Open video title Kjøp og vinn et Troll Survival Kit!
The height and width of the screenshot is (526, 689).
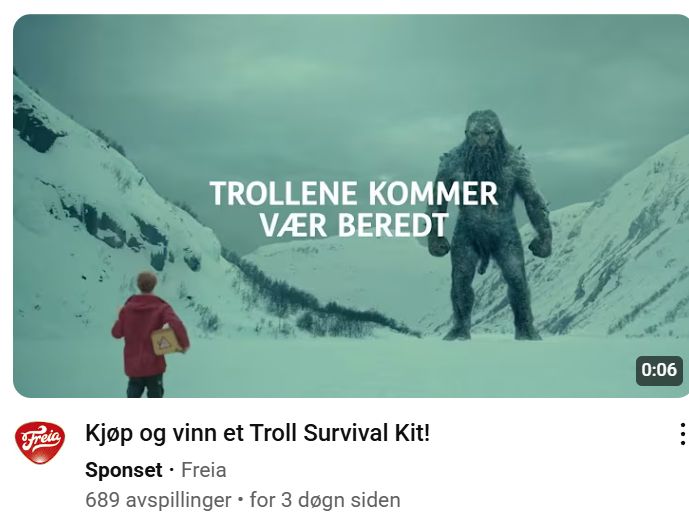coord(257,433)
